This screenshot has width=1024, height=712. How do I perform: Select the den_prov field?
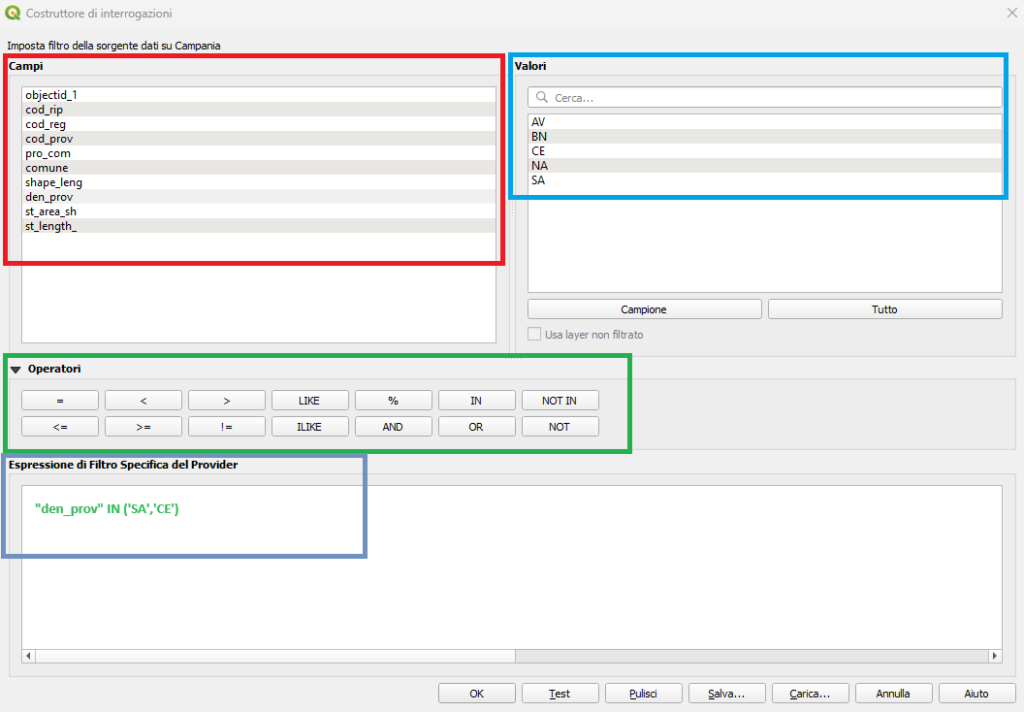[259, 197]
